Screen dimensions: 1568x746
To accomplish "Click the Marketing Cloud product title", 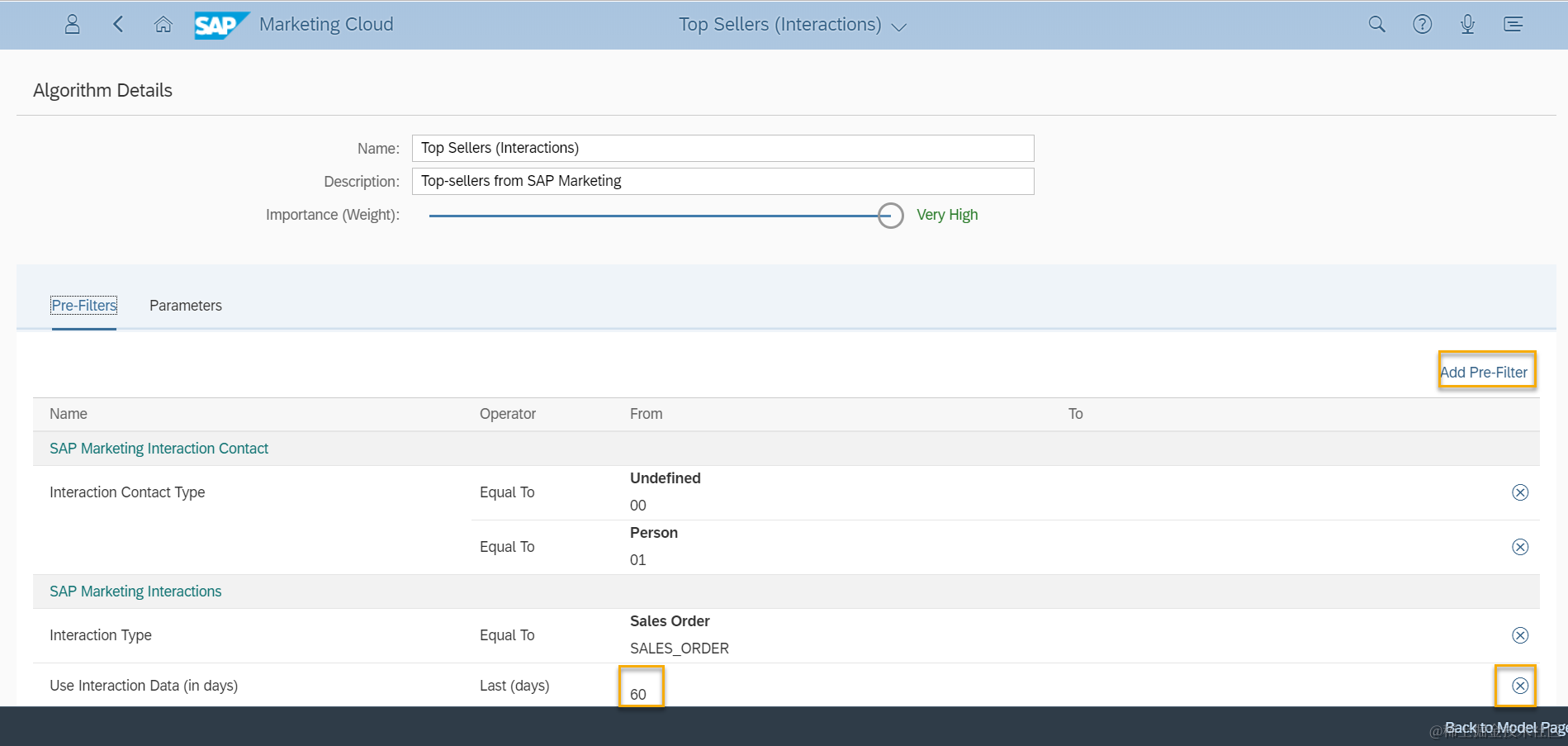I will [x=326, y=25].
